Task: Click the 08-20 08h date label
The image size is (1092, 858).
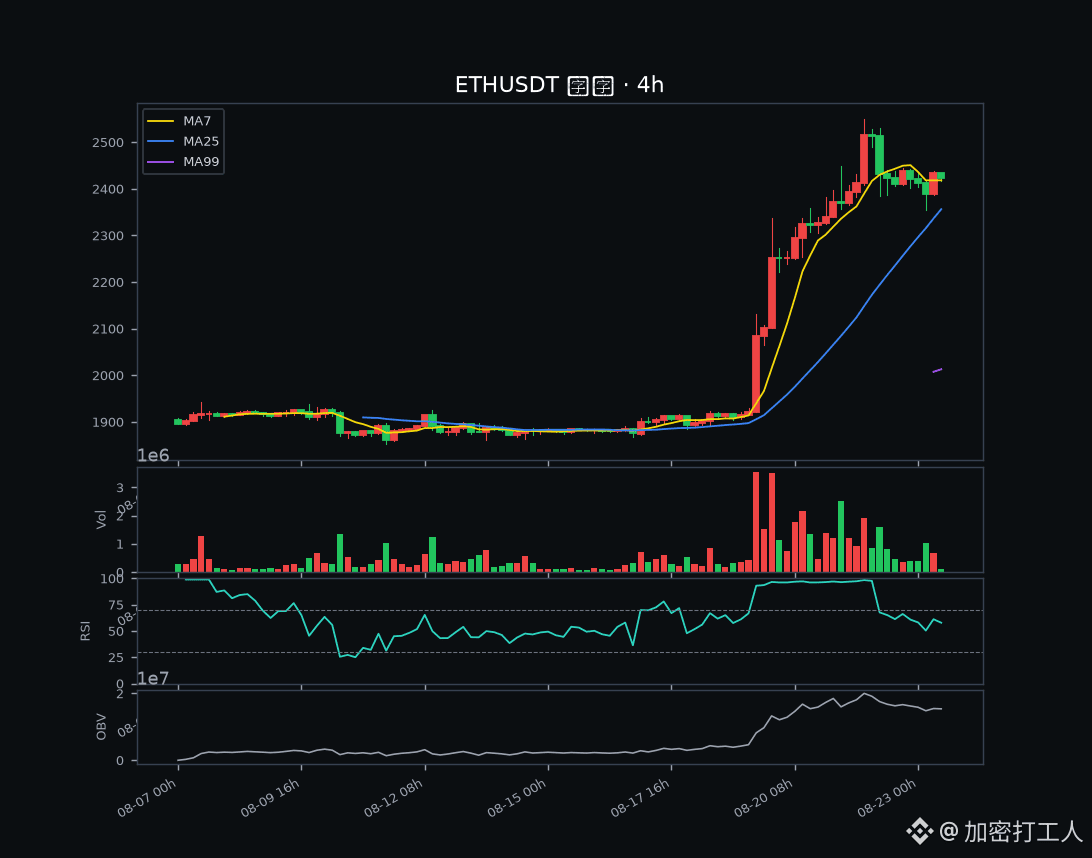Action: point(763,798)
